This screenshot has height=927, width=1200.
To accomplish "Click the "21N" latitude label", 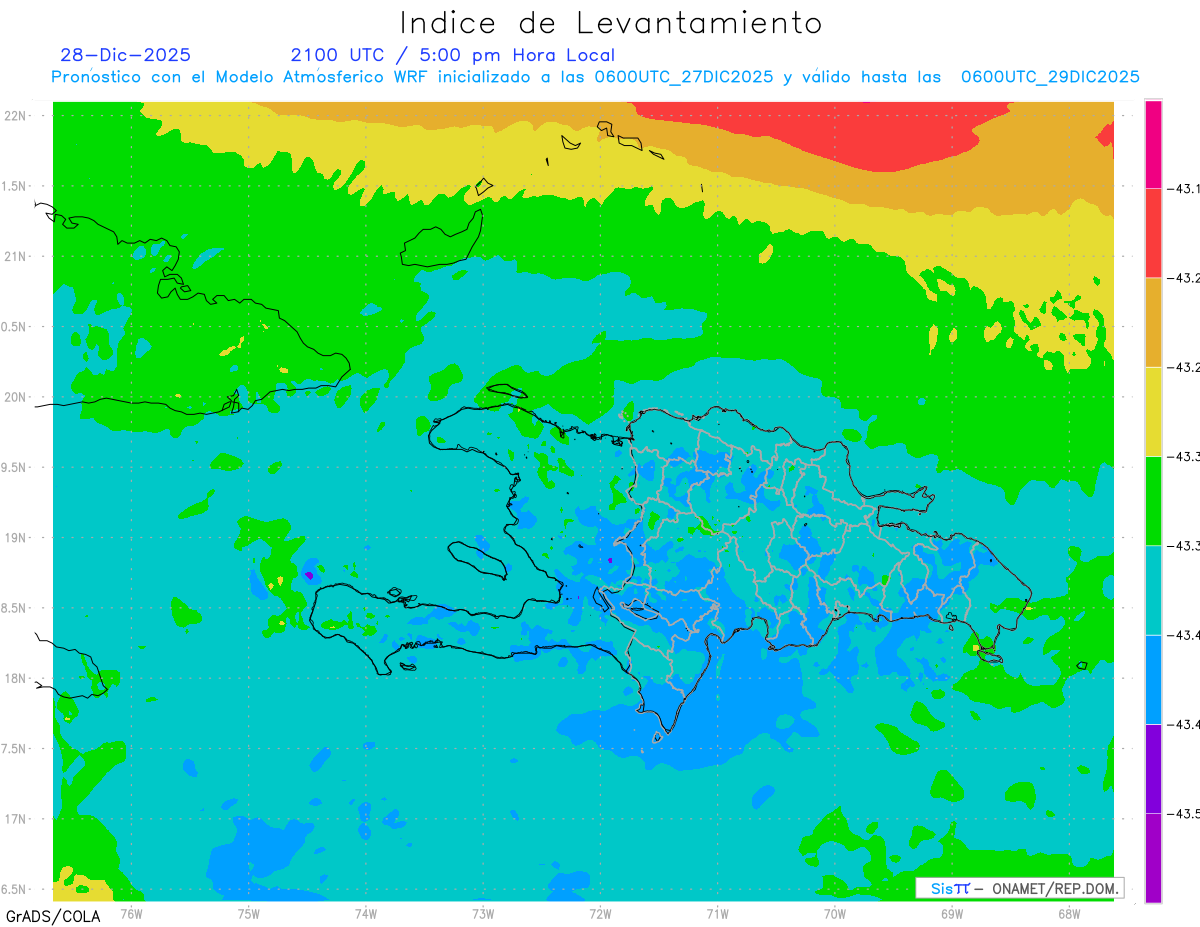I will pos(17,256).
